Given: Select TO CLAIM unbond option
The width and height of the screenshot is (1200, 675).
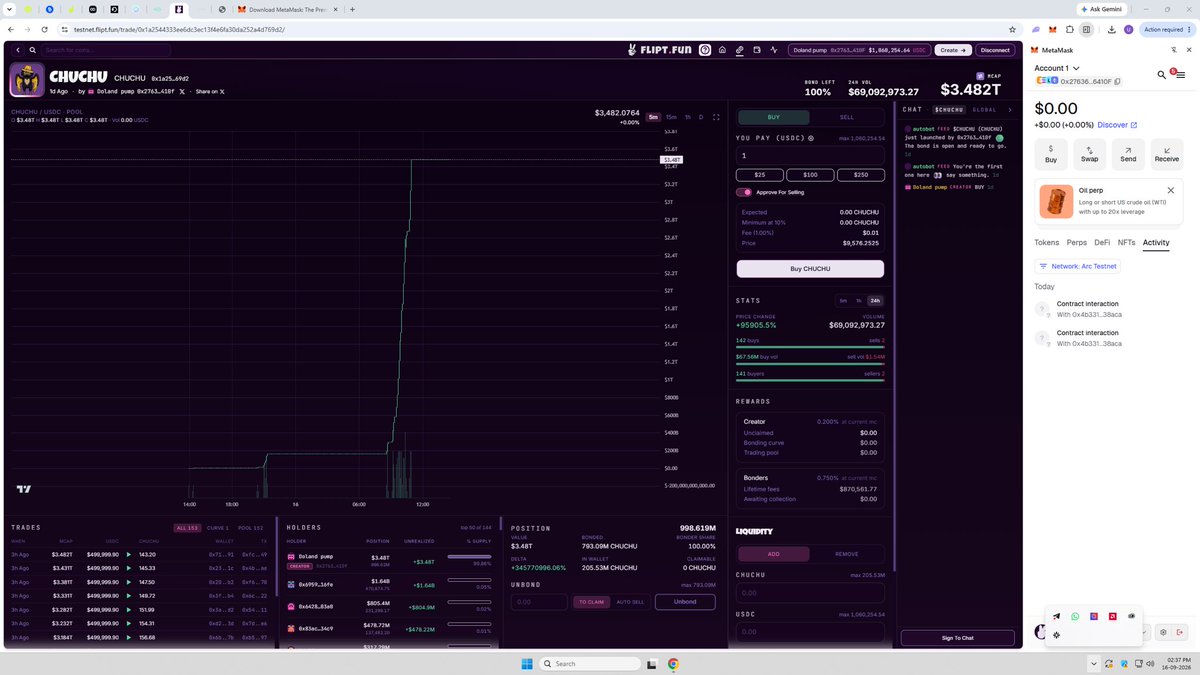Looking at the screenshot, I should 590,602.
